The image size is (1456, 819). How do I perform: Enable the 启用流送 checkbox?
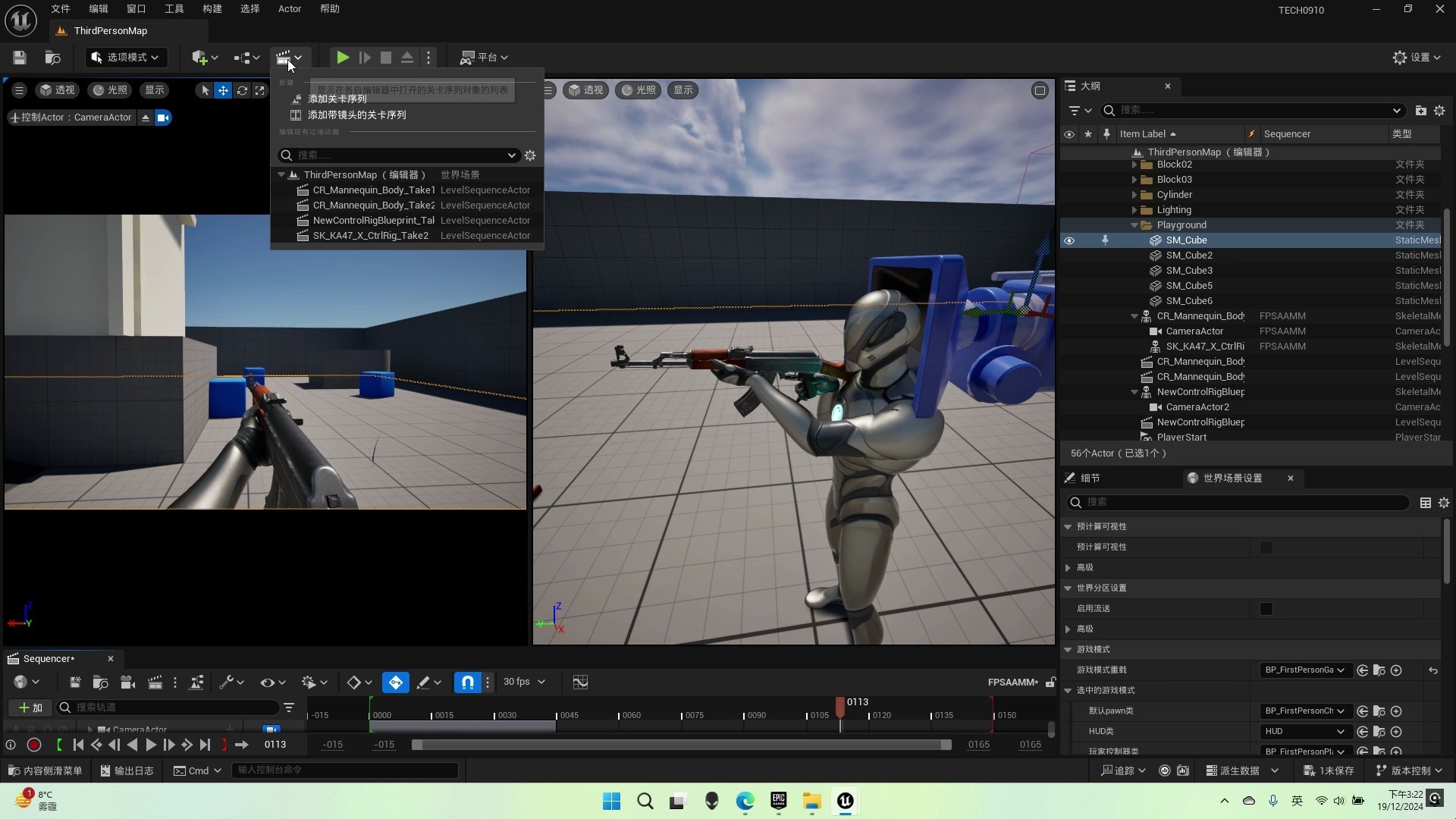(x=1266, y=609)
